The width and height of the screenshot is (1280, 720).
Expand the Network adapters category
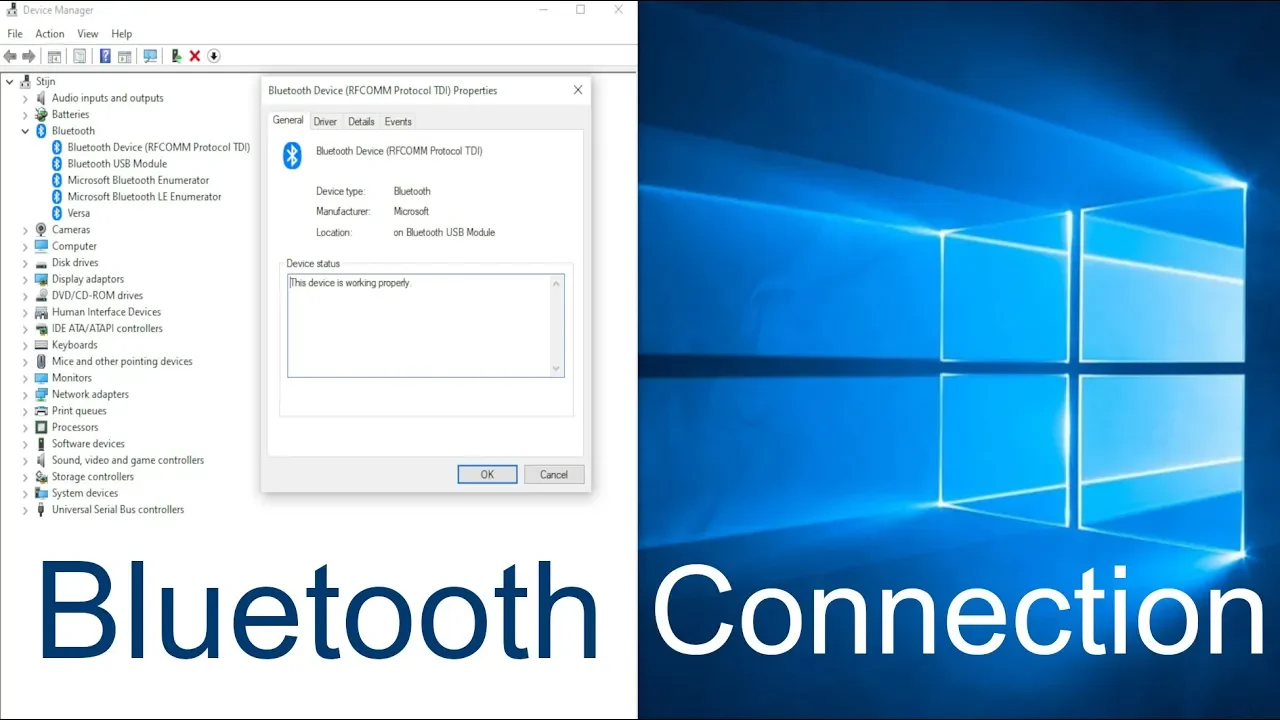(x=26, y=395)
